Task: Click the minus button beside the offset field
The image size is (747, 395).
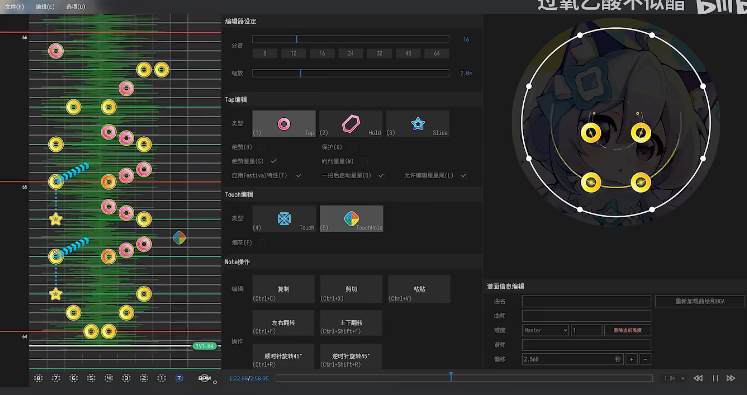Action: 646,359
